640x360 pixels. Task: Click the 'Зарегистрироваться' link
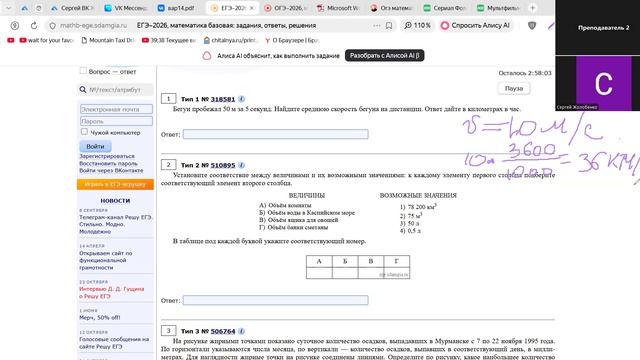coord(107,156)
